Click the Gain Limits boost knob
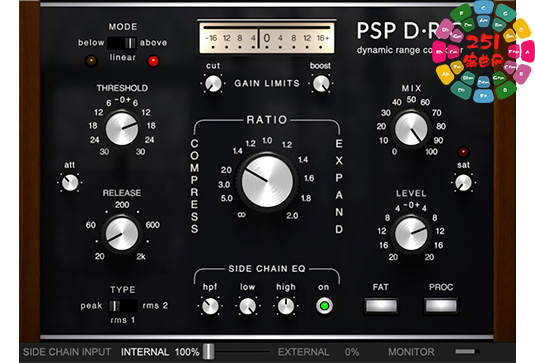The width and height of the screenshot is (535, 363). click(x=321, y=84)
